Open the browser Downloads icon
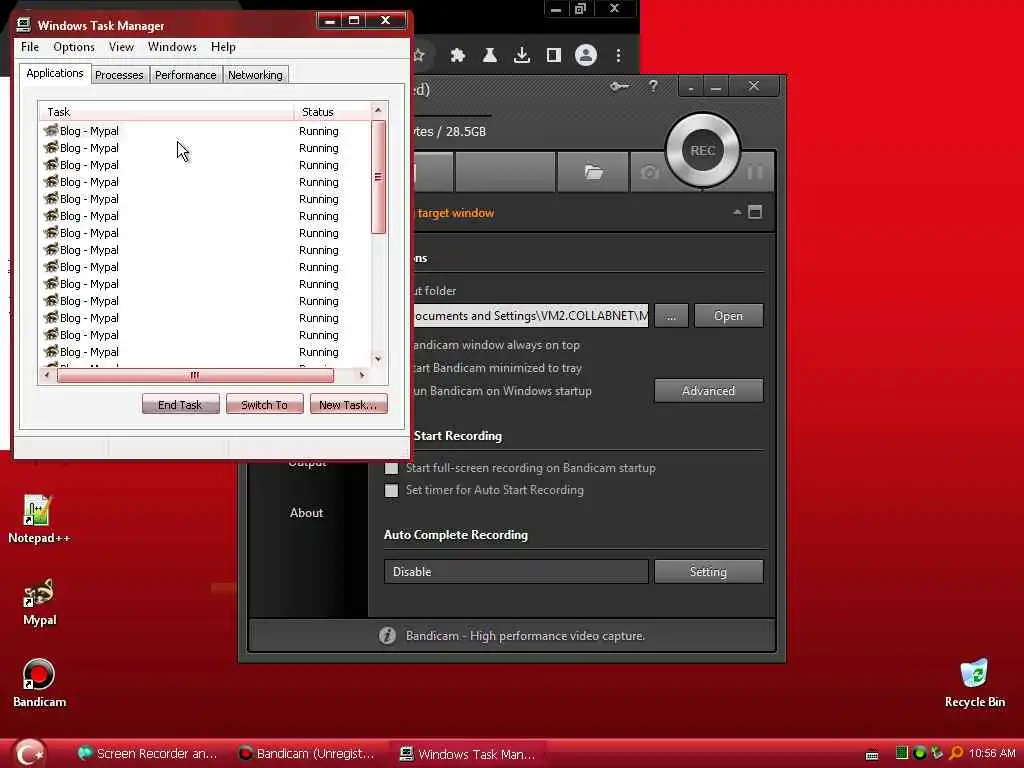Screen dimensions: 1024x768 (521, 55)
